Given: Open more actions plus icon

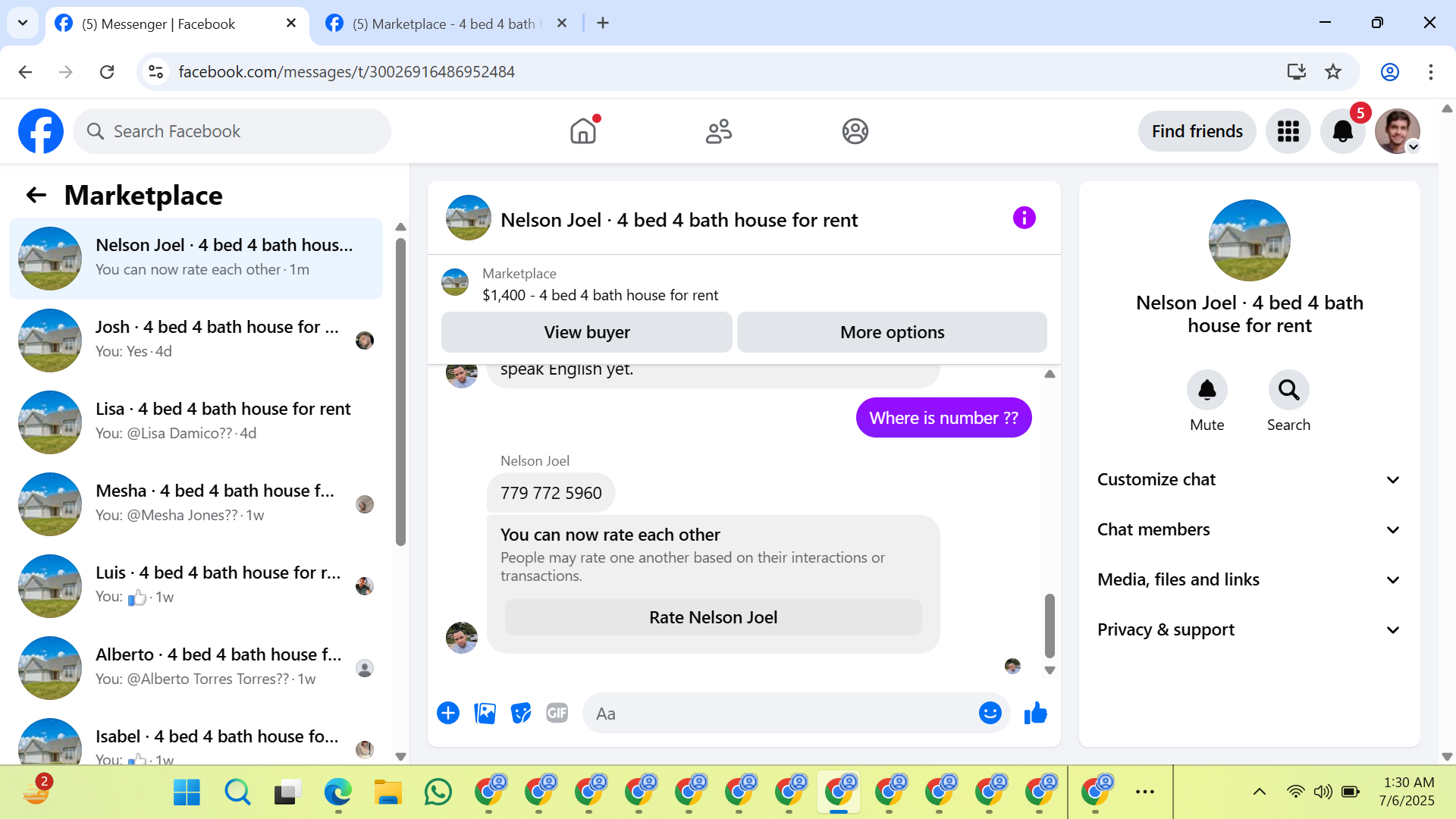Looking at the screenshot, I should point(448,714).
